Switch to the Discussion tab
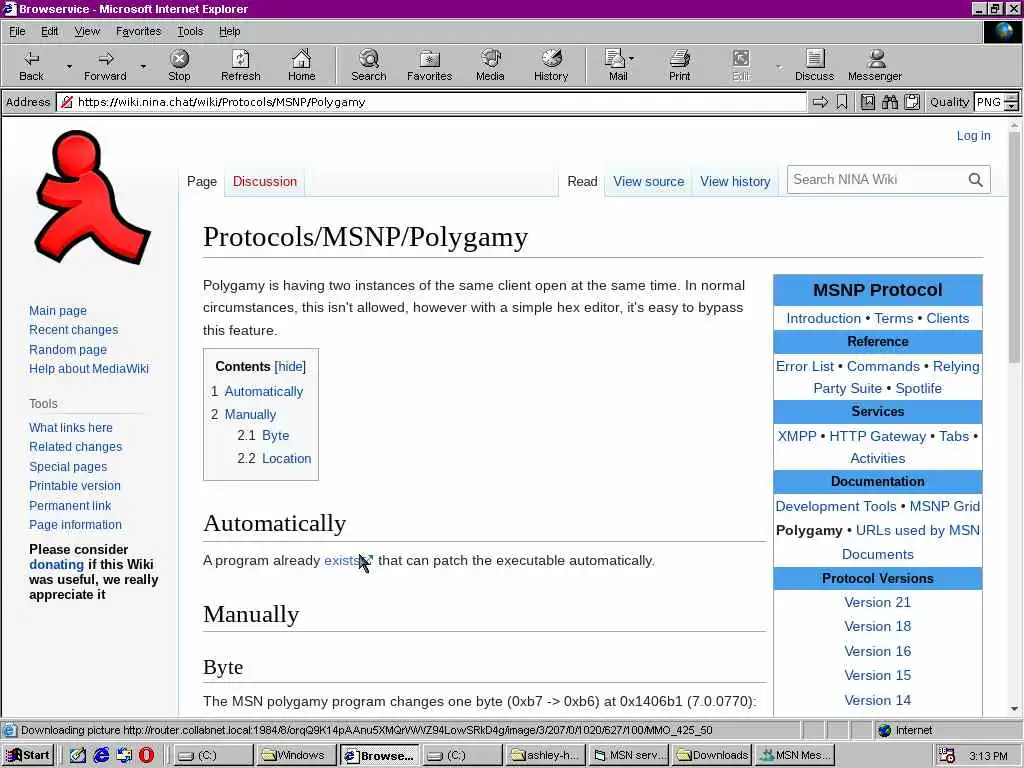This screenshot has height=768, width=1024. coord(264,182)
